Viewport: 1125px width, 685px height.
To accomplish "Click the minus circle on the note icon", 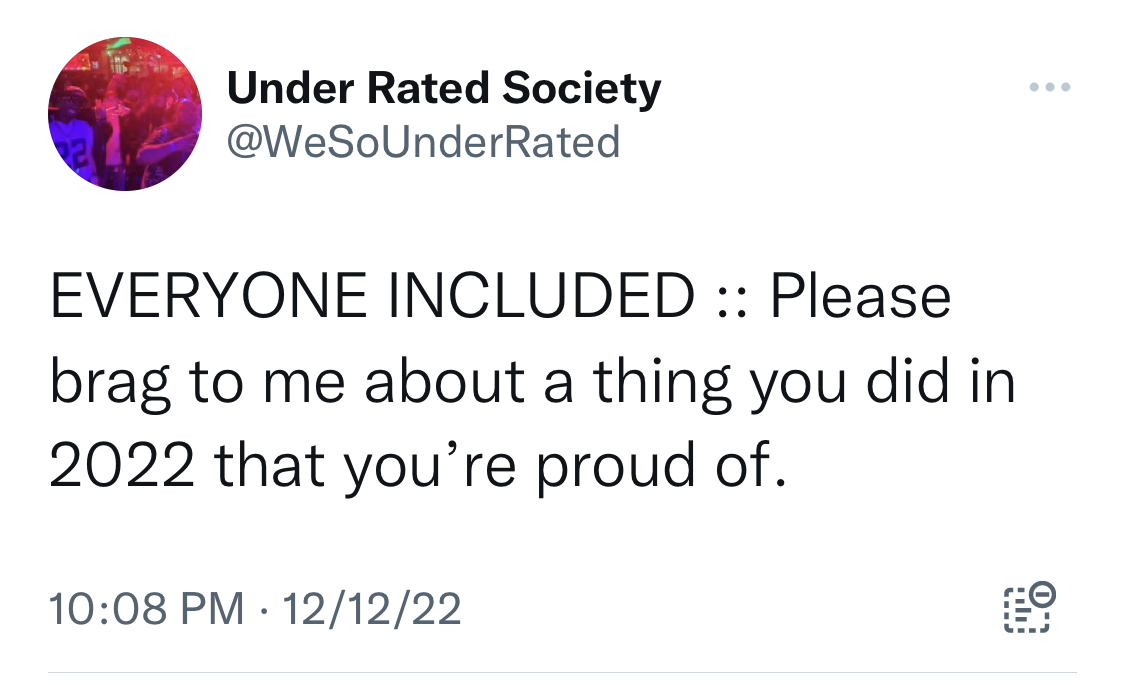I will pyautogui.click(x=1042, y=593).
